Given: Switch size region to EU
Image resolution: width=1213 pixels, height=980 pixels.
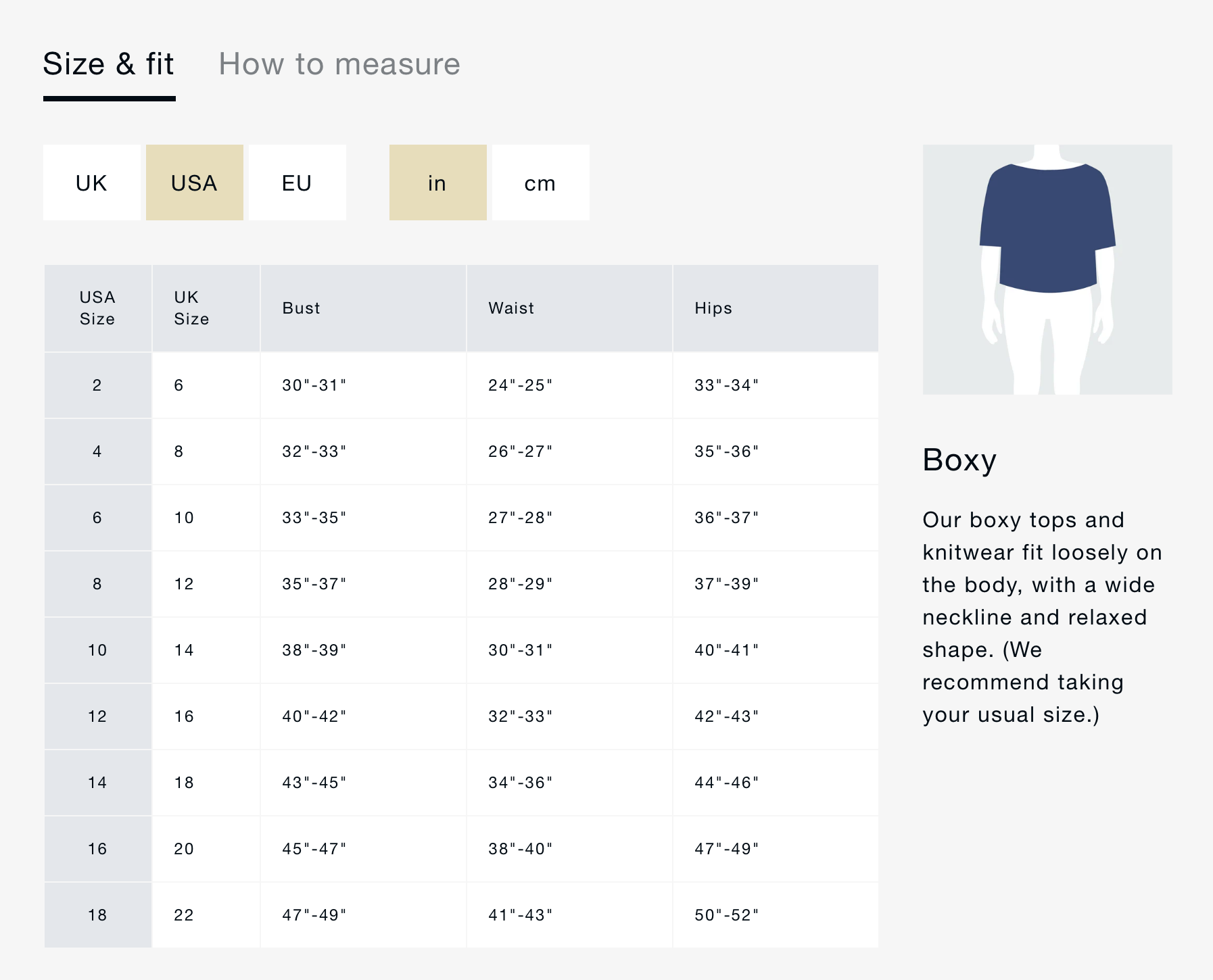Looking at the screenshot, I should (x=298, y=182).
